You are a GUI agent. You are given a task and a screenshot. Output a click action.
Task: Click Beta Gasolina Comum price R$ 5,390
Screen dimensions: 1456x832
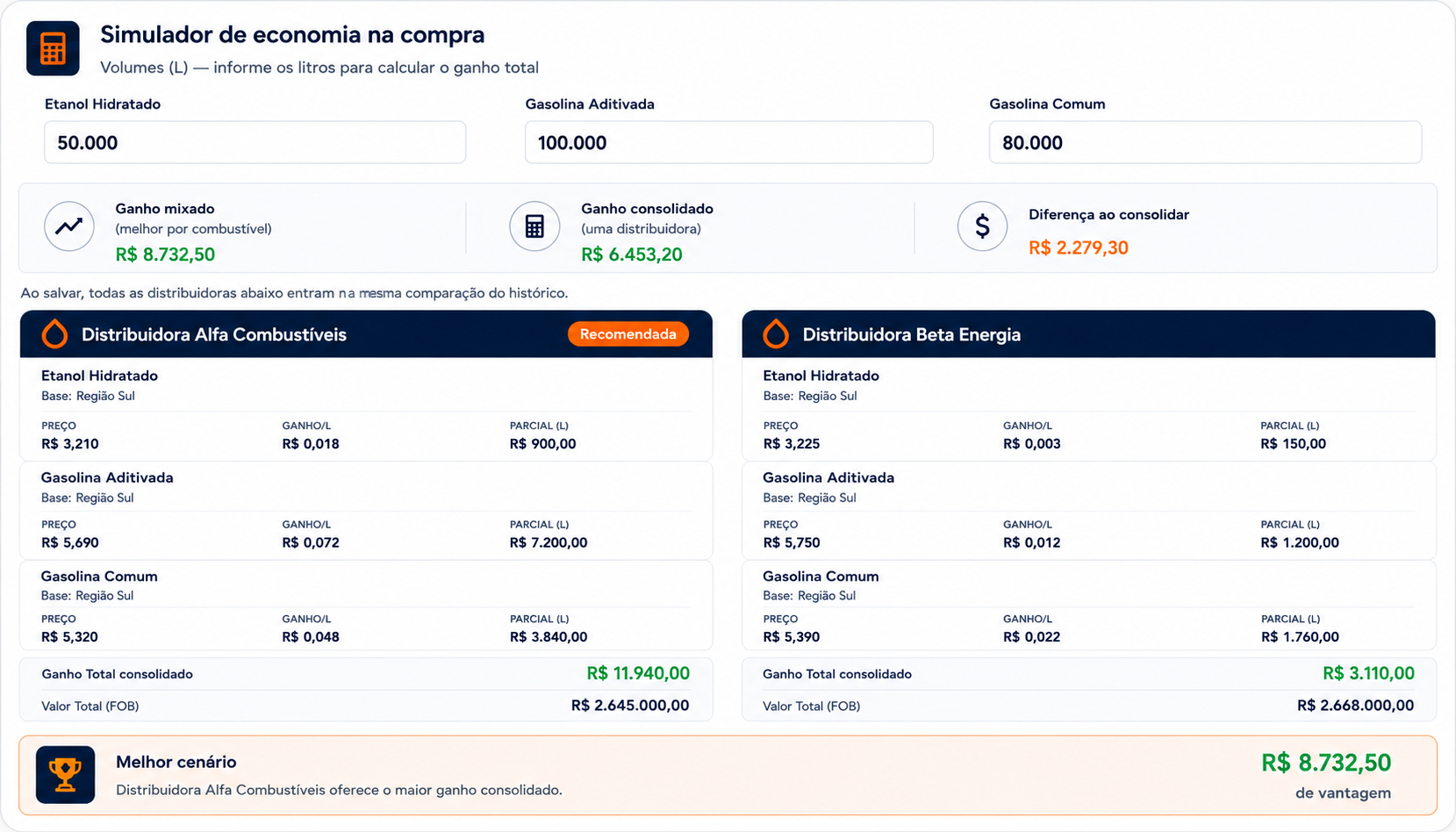[x=792, y=637]
